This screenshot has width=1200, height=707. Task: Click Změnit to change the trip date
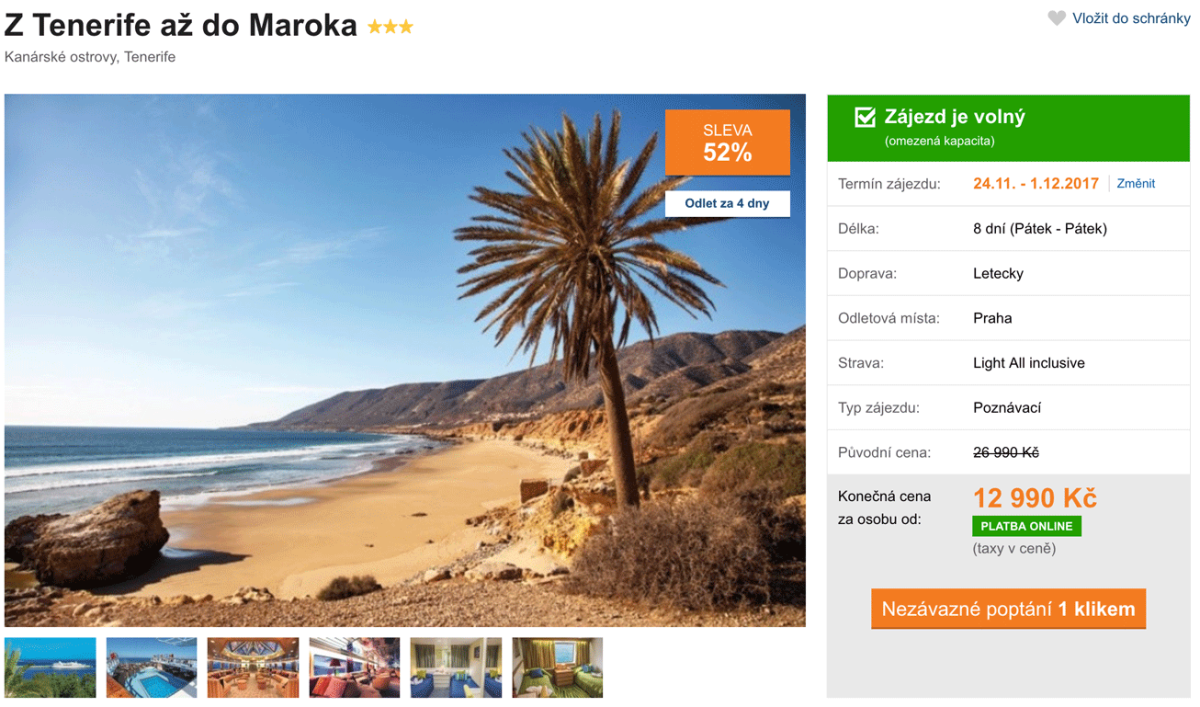(x=1136, y=183)
